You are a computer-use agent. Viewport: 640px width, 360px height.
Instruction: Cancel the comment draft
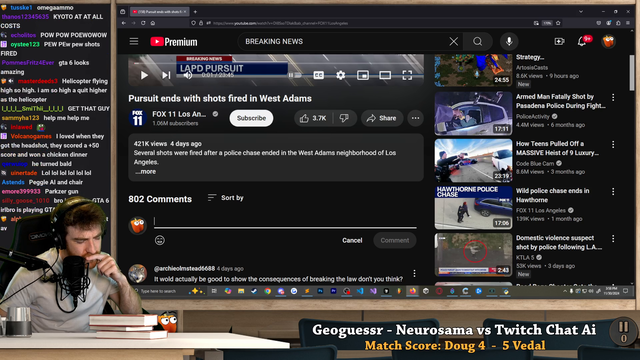point(352,240)
